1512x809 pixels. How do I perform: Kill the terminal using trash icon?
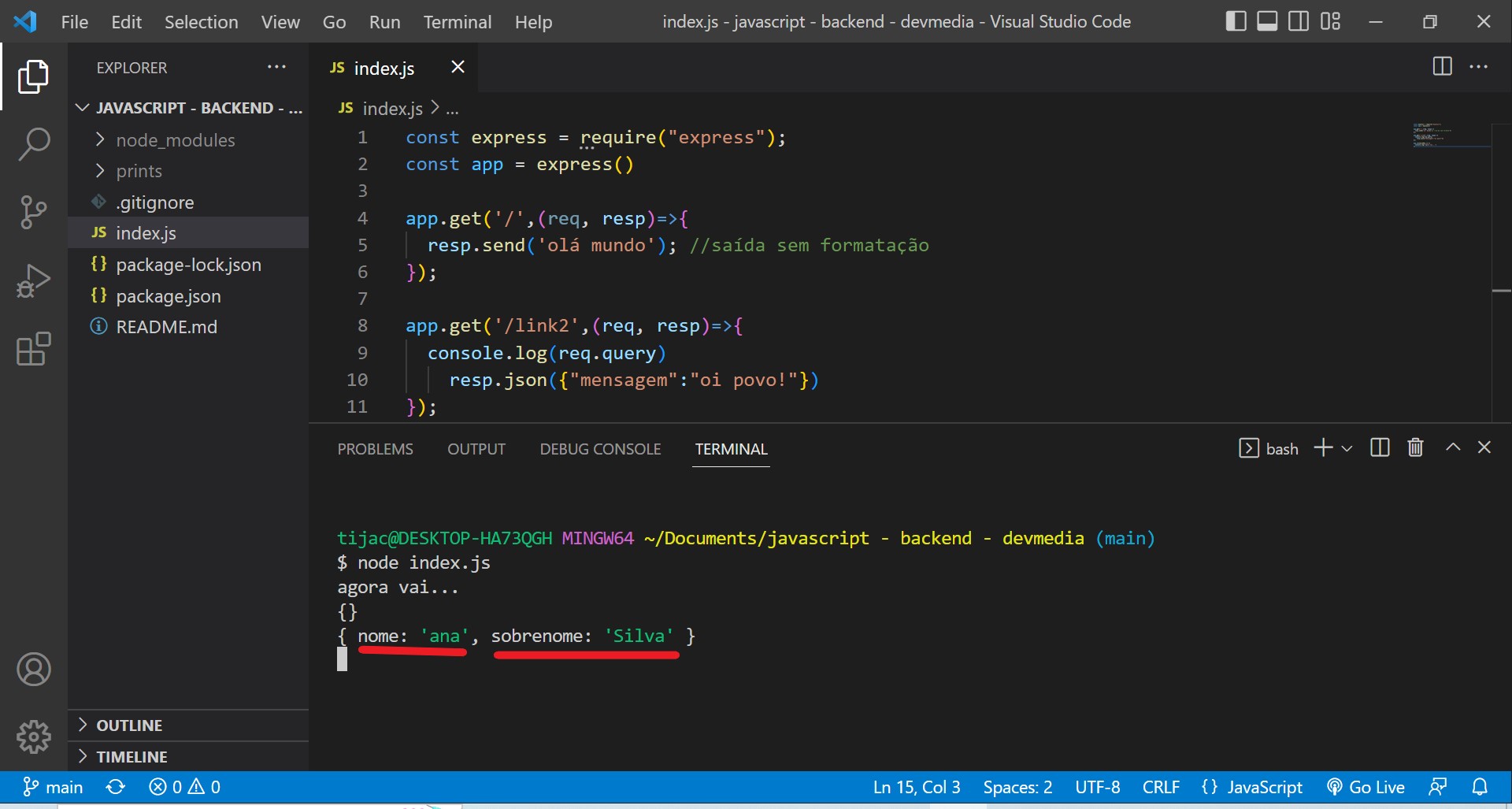[1415, 447]
